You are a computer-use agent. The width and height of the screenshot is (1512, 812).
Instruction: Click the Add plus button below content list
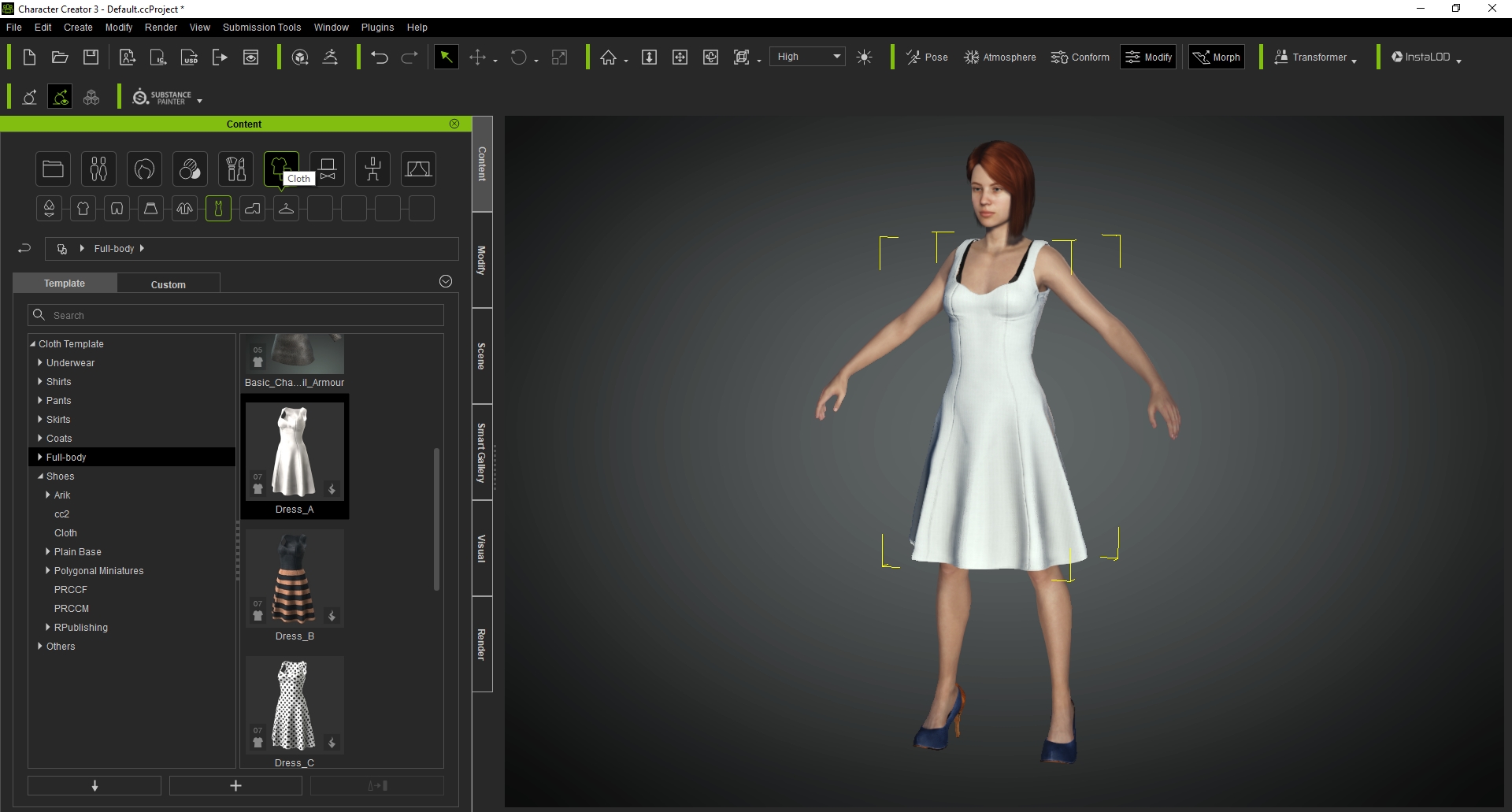[235, 785]
